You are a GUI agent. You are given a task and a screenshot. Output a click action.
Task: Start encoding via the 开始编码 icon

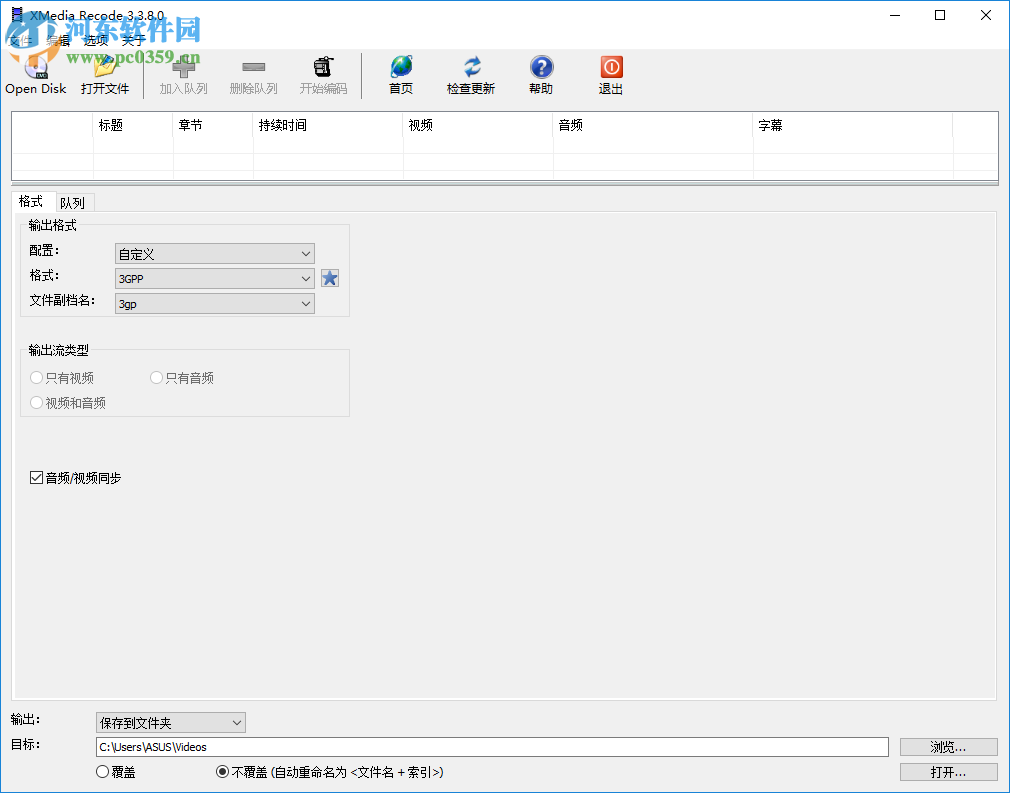pyautogui.click(x=322, y=68)
